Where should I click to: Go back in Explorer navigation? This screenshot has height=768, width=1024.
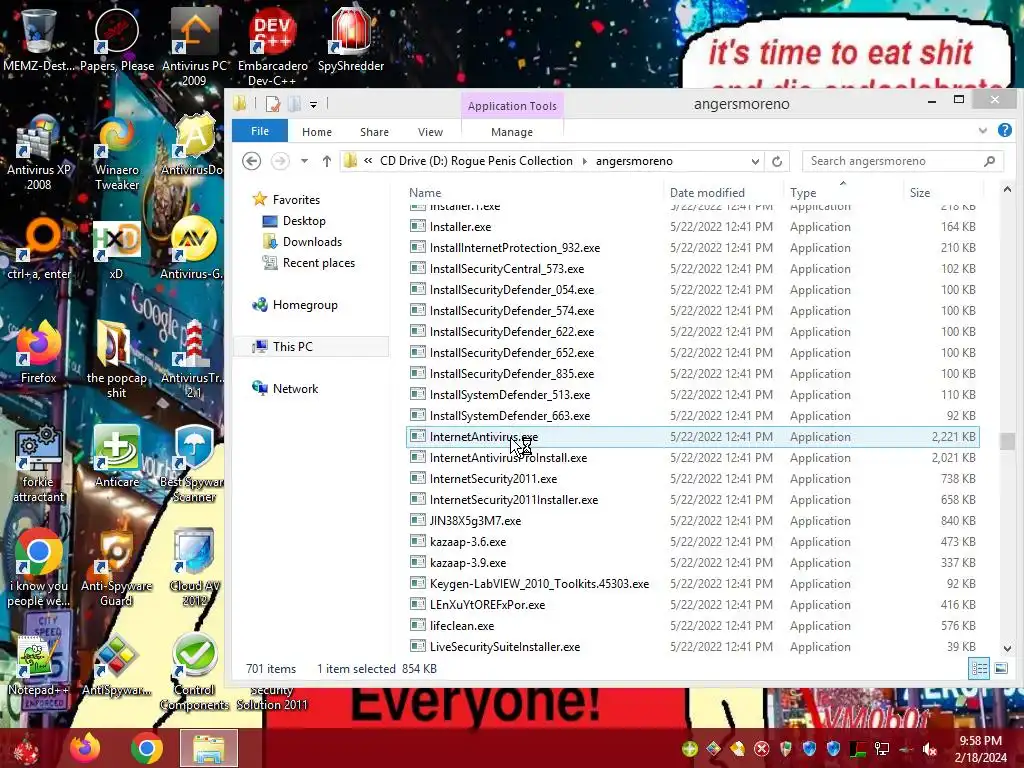coord(251,161)
